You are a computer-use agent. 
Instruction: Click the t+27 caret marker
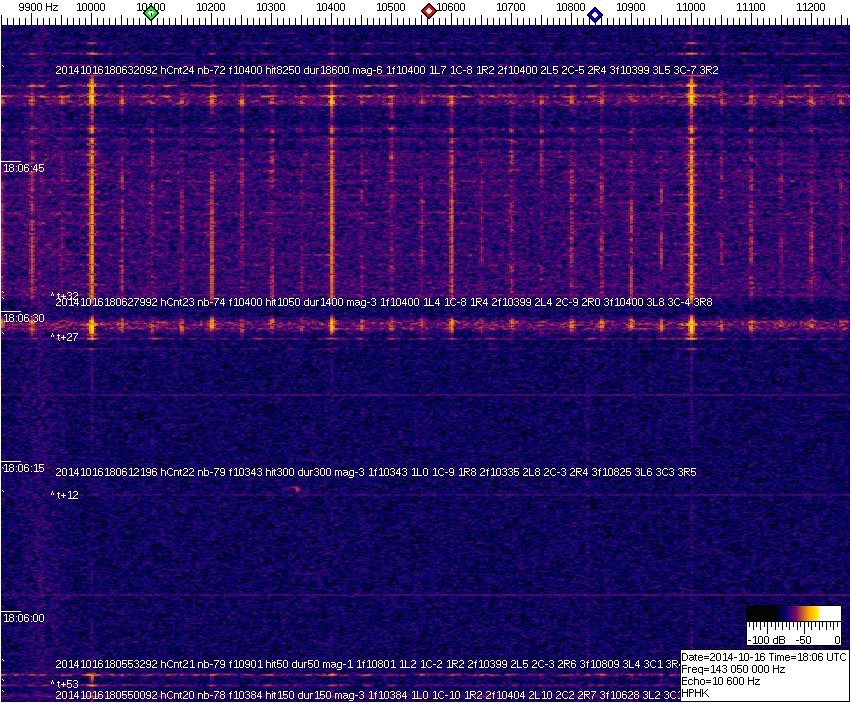(x=65, y=338)
